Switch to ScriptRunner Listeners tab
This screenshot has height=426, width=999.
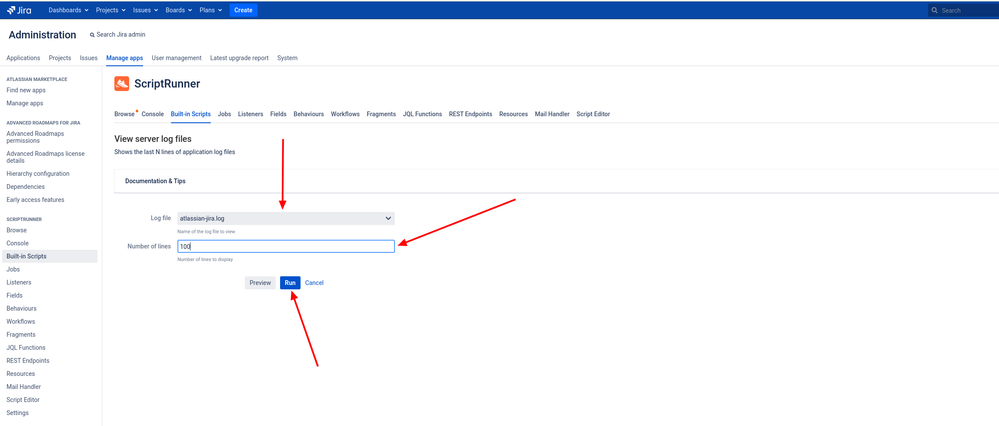click(250, 114)
